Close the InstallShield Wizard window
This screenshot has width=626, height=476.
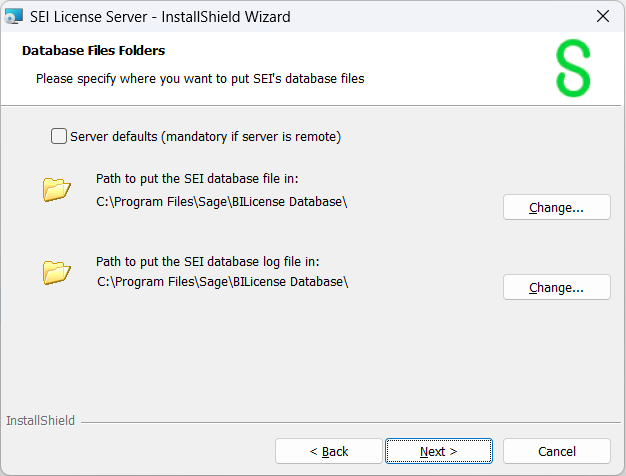(602, 16)
